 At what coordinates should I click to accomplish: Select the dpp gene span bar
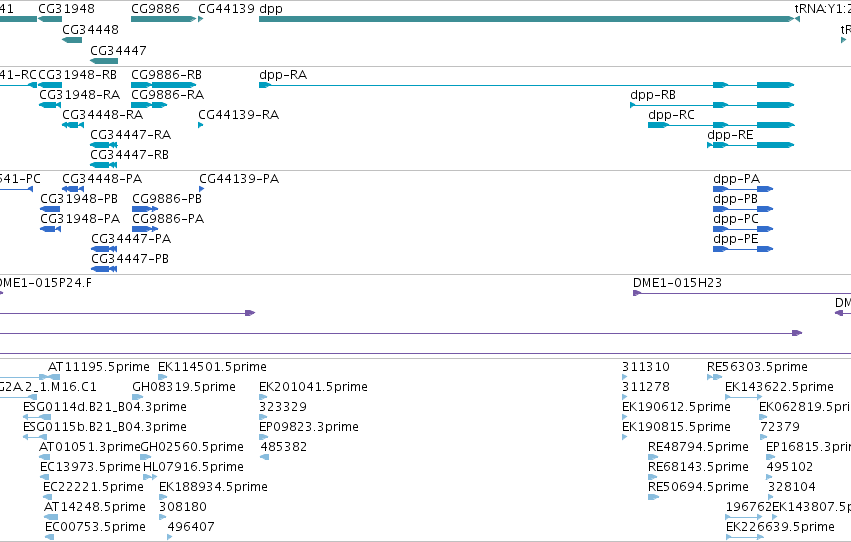click(526, 19)
